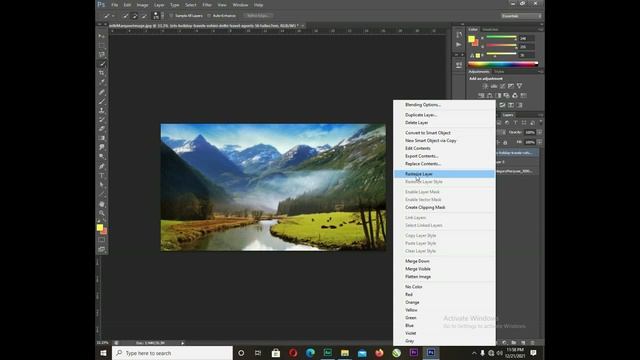
Task: Select the Path Selection tool
Action: click(102, 184)
